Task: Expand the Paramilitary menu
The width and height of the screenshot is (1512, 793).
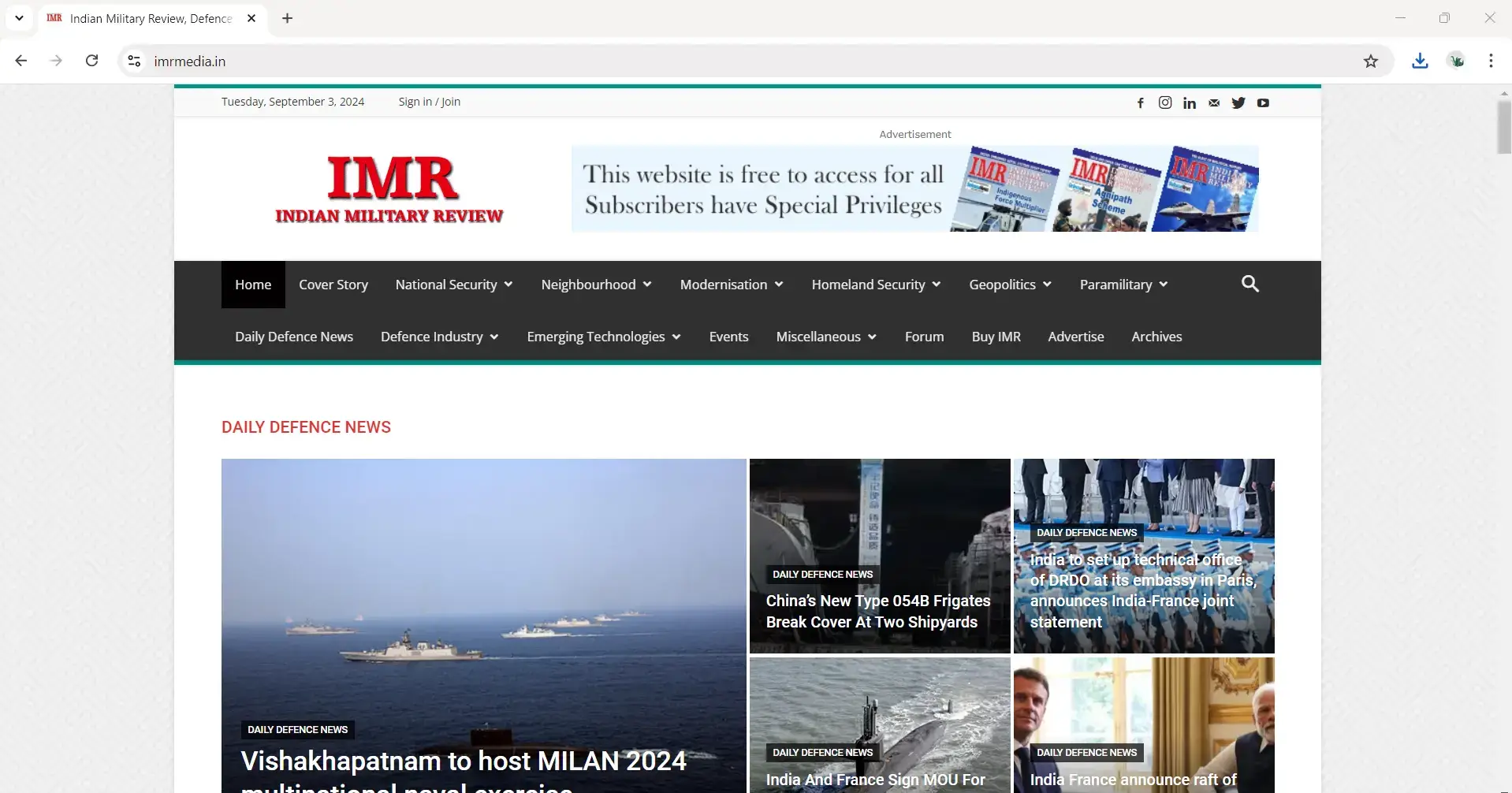Action: tap(1123, 285)
